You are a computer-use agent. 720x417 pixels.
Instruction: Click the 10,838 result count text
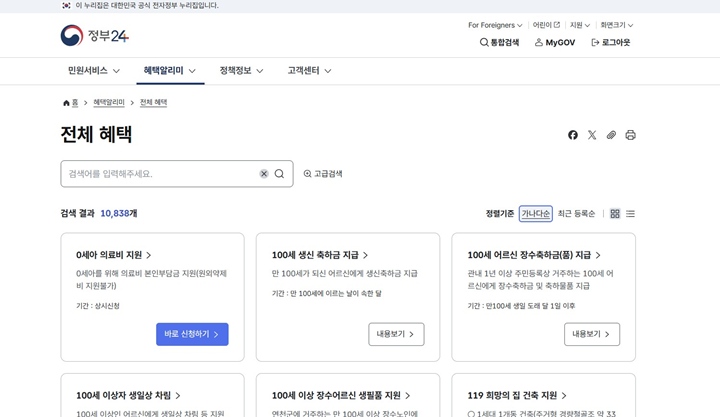click(115, 214)
